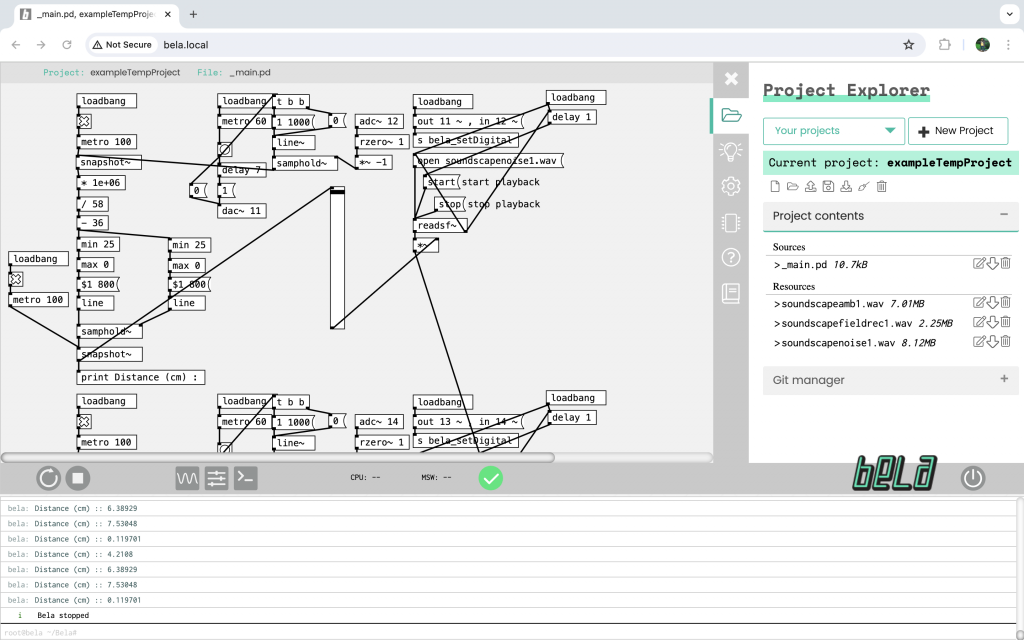1024x640 pixels.
Task: Delete soundscapenoise1.wav file
Action: point(1006,342)
